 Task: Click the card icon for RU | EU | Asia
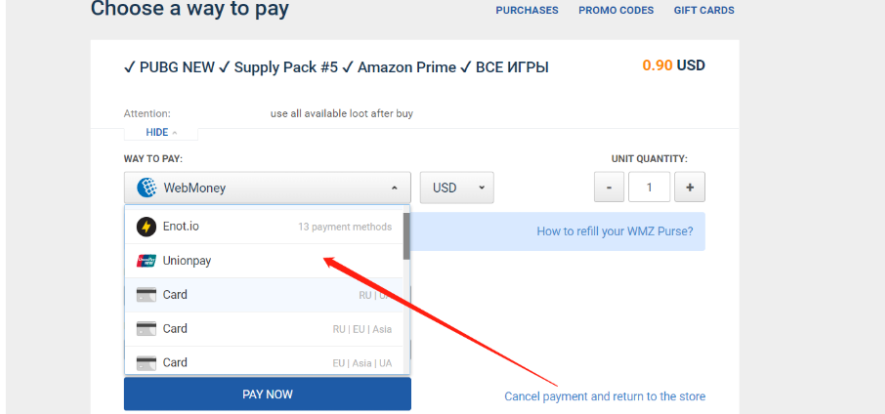click(x=146, y=329)
